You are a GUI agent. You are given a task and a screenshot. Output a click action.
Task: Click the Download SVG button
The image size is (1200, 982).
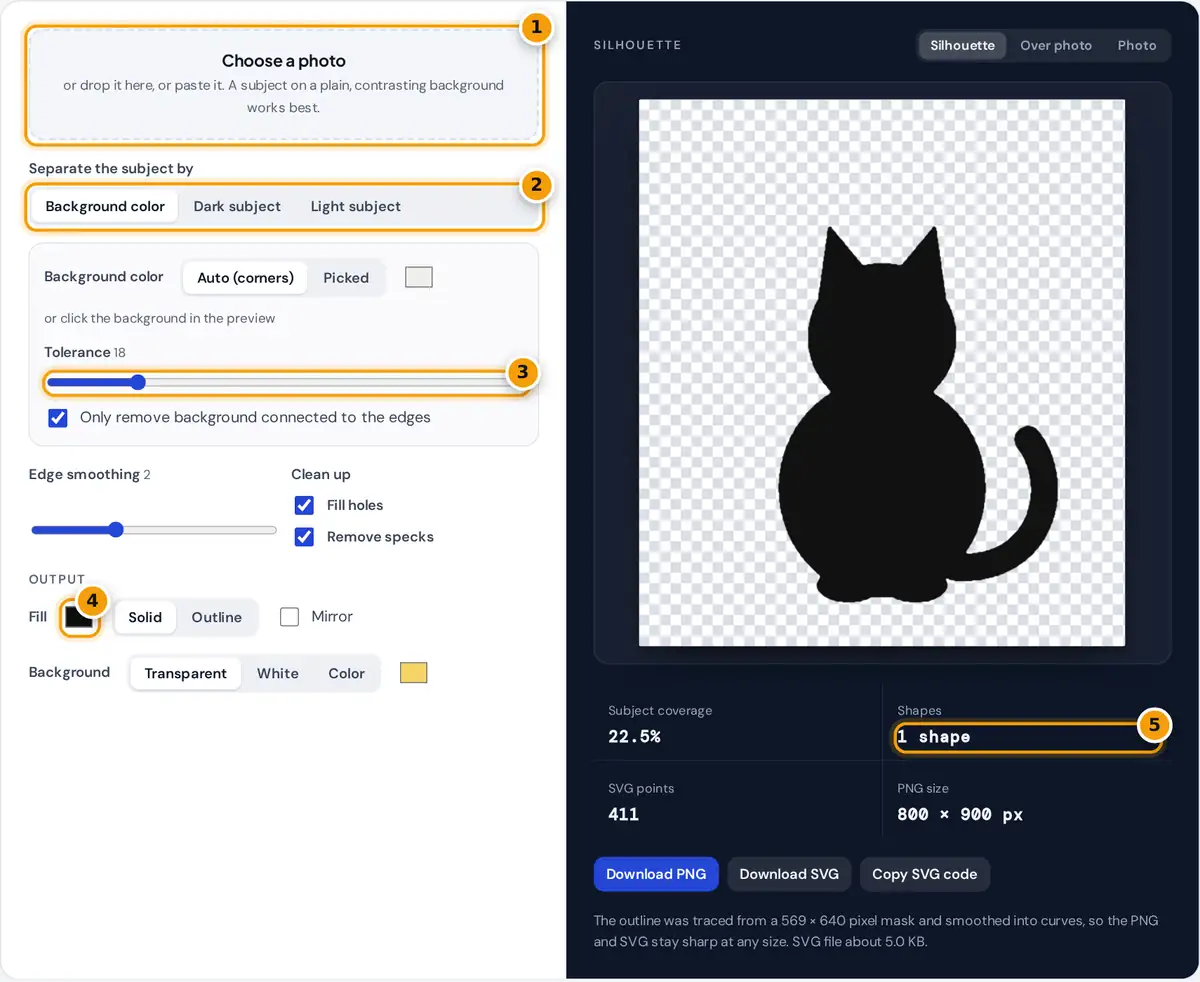[789, 874]
